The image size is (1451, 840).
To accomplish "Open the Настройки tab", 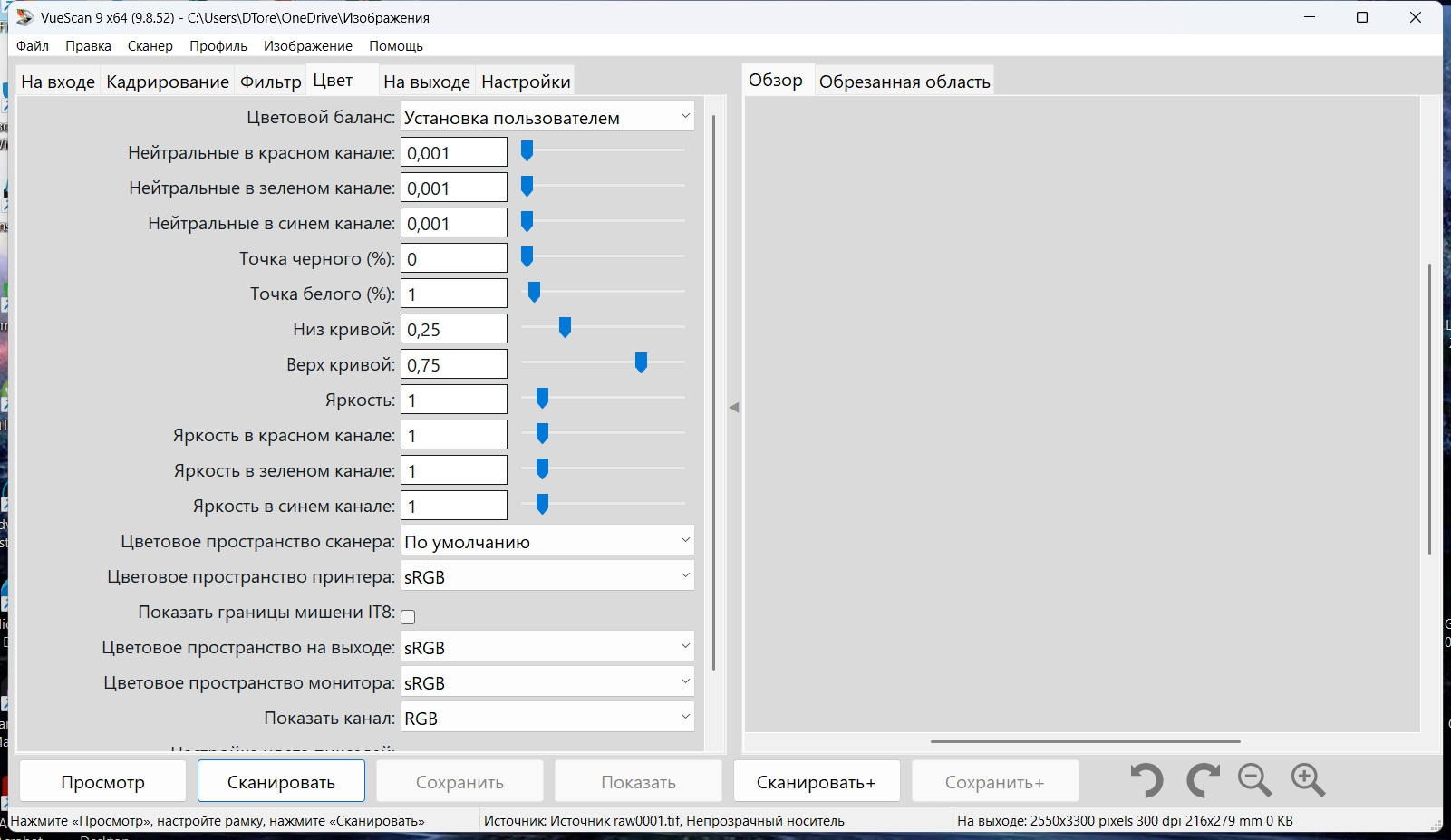I will (x=526, y=82).
